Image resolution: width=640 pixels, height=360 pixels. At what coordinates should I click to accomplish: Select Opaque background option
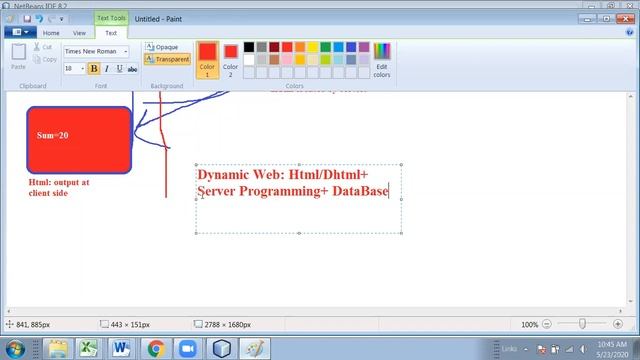[162, 47]
